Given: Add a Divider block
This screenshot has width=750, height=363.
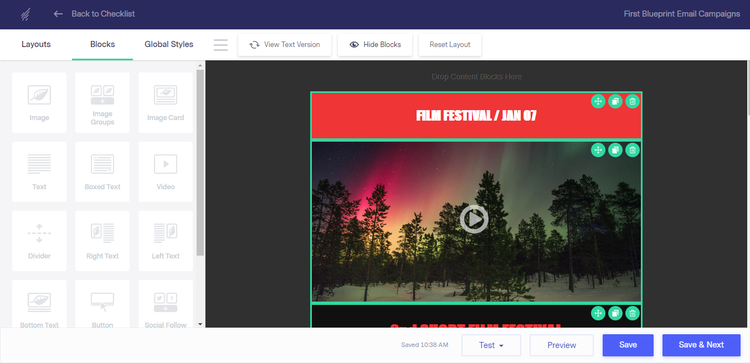Looking at the screenshot, I should [x=39, y=241].
